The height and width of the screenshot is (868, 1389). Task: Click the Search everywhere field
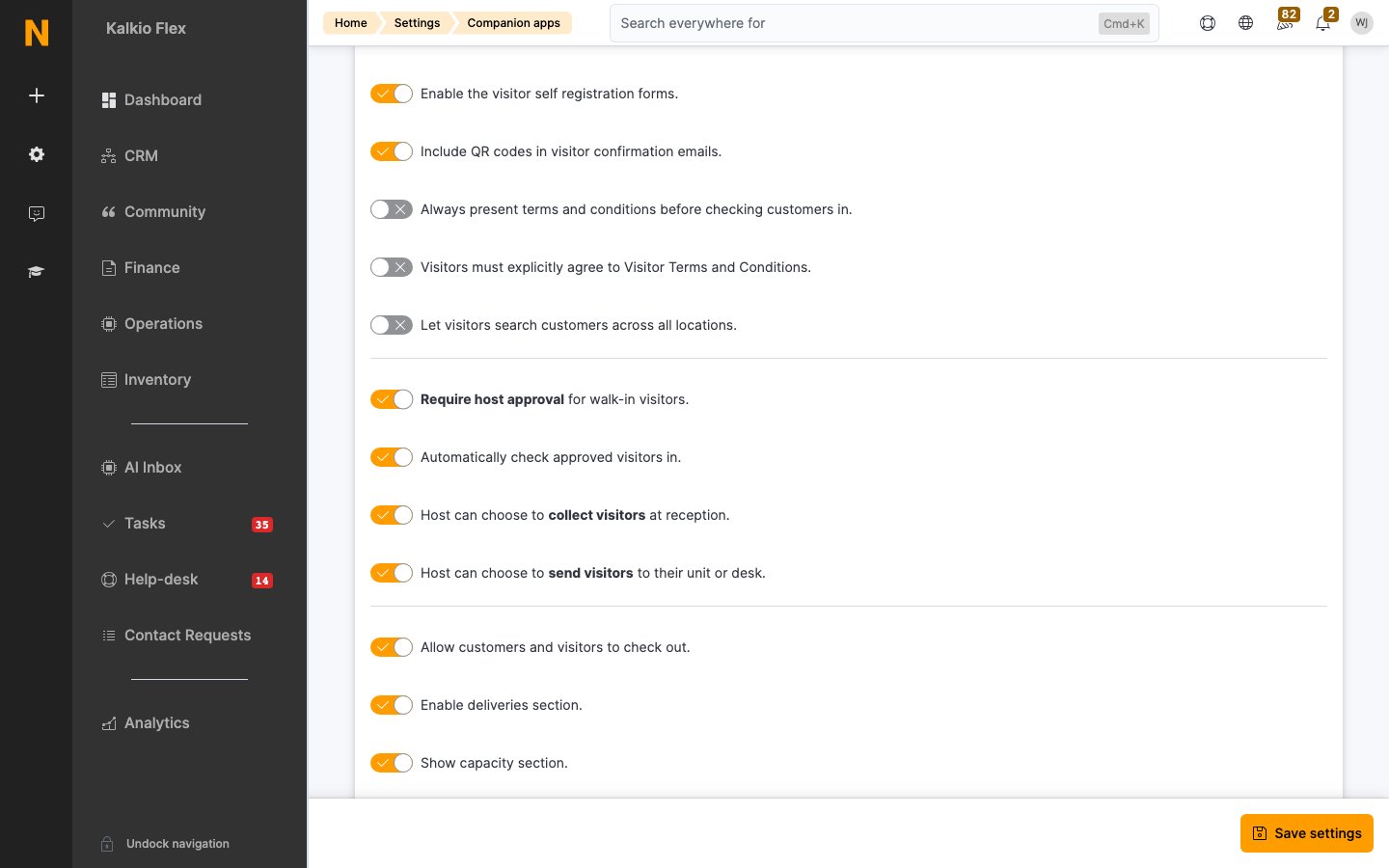pos(884,23)
